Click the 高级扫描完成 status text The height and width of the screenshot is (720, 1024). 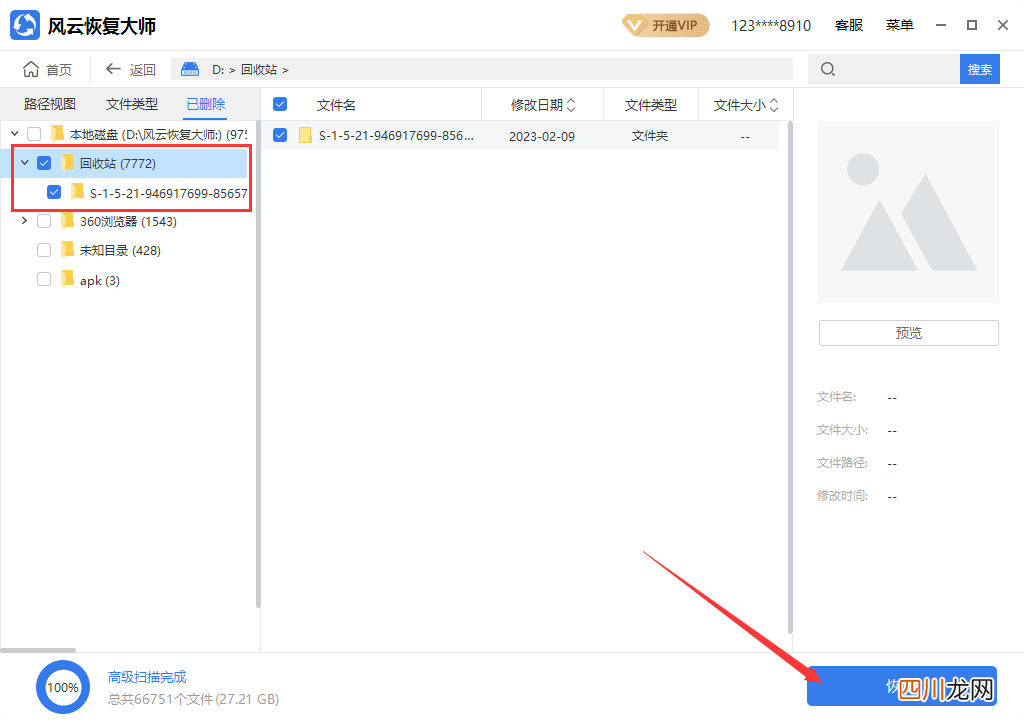[147, 676]
